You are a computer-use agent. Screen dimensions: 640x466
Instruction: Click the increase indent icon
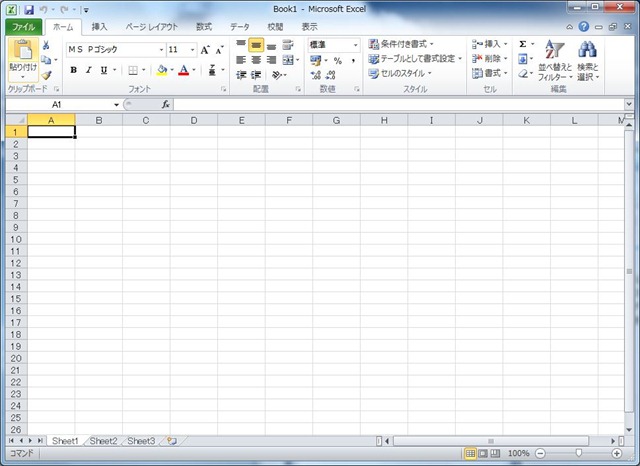point(256,75)
